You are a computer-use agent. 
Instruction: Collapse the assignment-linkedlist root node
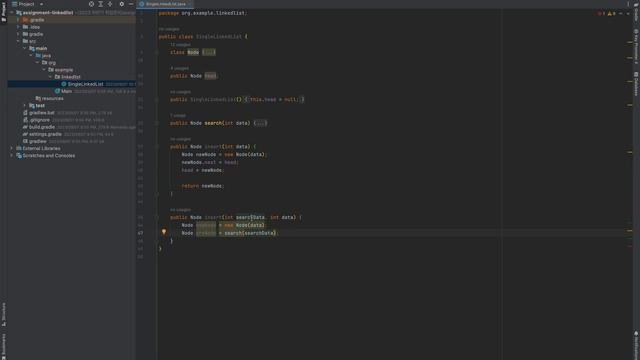click(12, 13)
